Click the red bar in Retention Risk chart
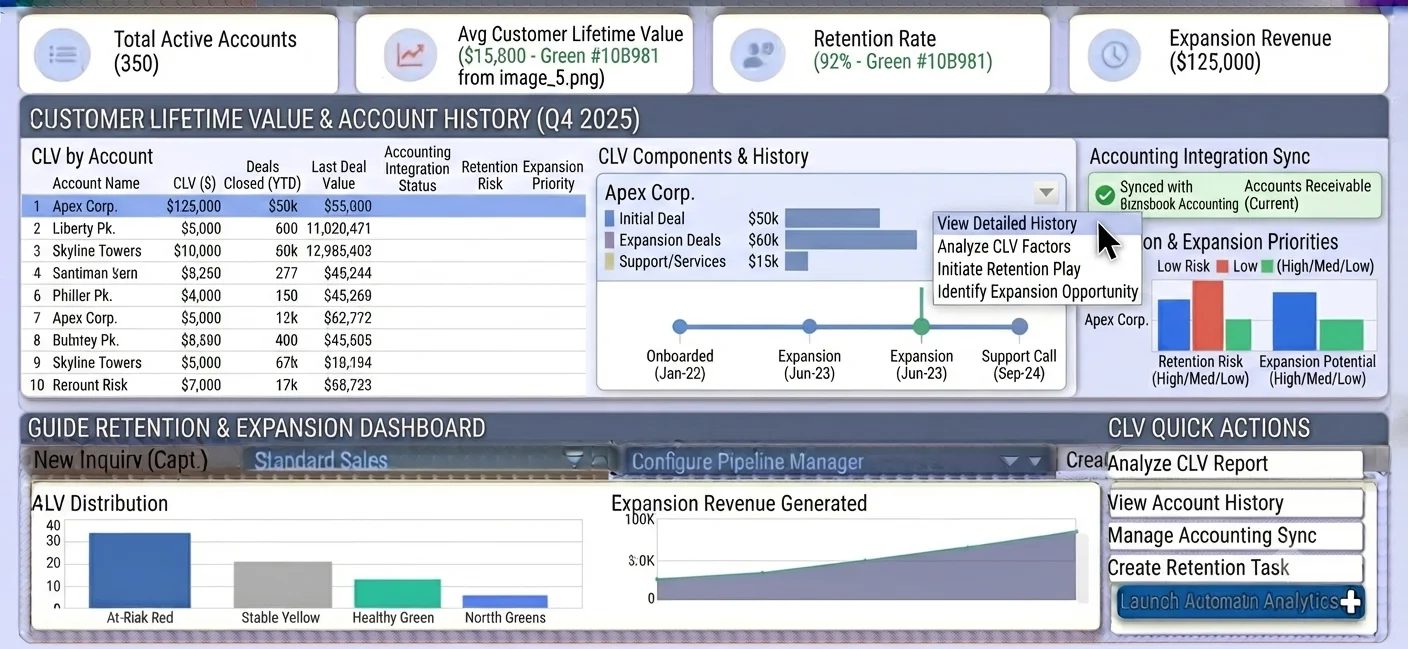Screen dimensions: 1408x649 point(1208,315)
